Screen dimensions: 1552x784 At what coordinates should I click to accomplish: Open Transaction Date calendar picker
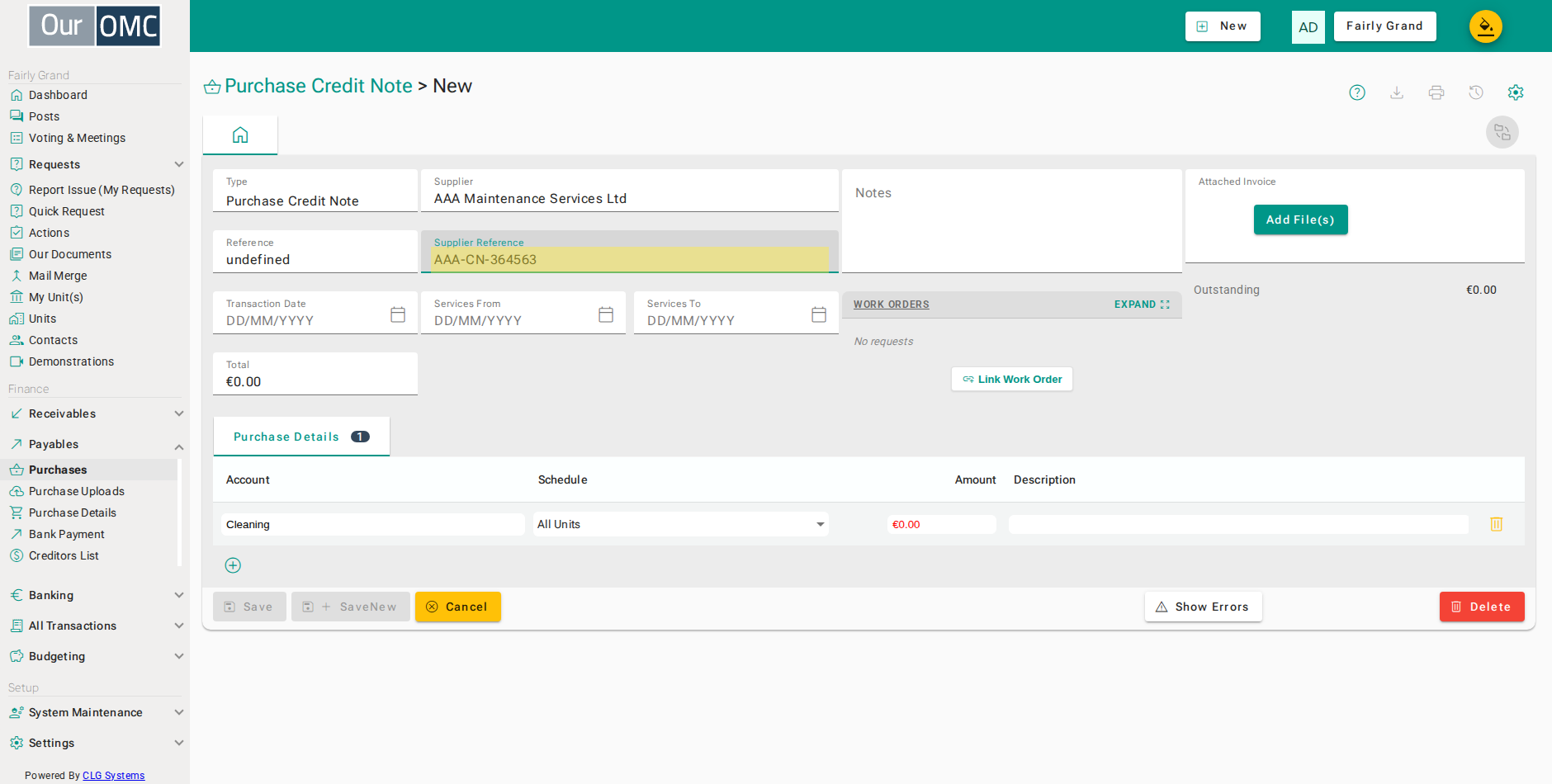click(398, 314)
